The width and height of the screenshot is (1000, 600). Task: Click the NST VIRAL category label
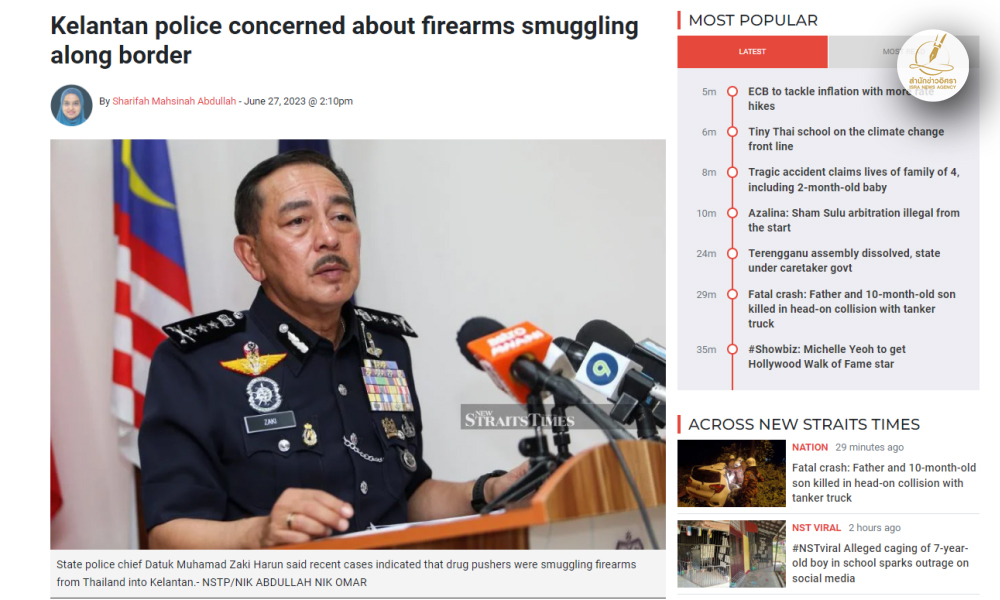point(816,527)
